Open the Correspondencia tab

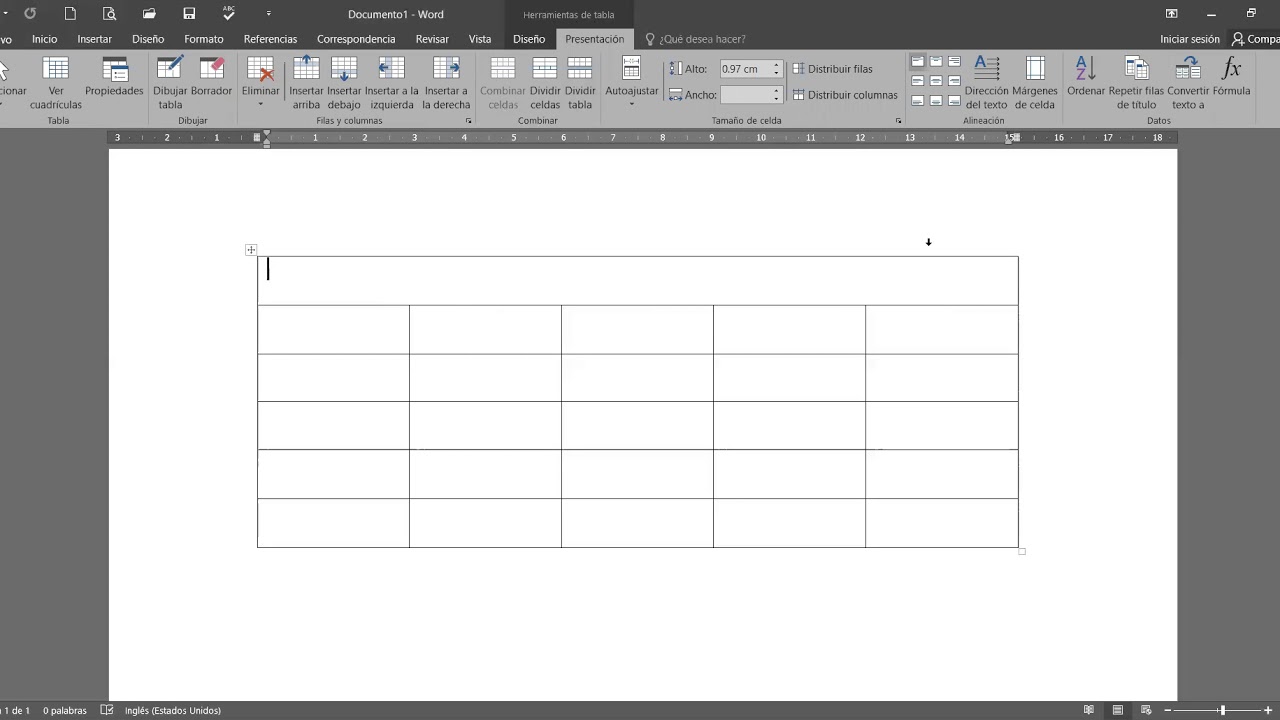click(x=356, y=39)
